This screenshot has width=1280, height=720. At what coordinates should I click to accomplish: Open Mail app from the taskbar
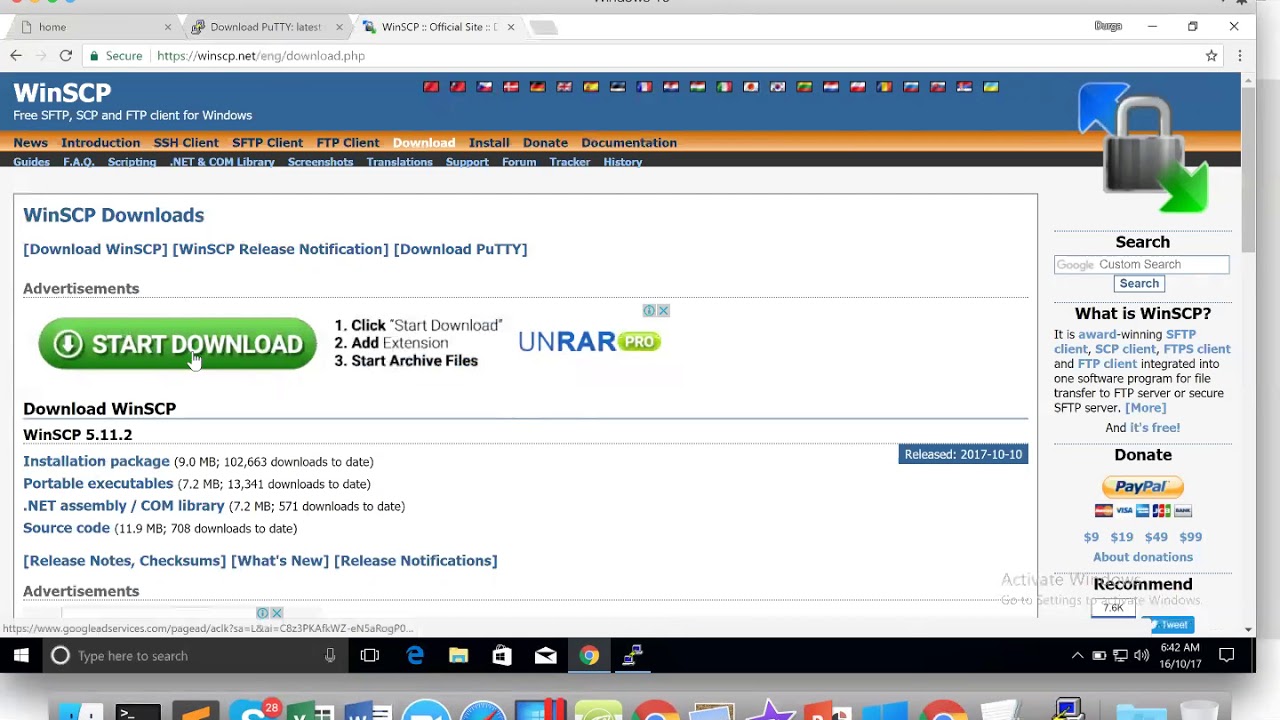[545, 656]
